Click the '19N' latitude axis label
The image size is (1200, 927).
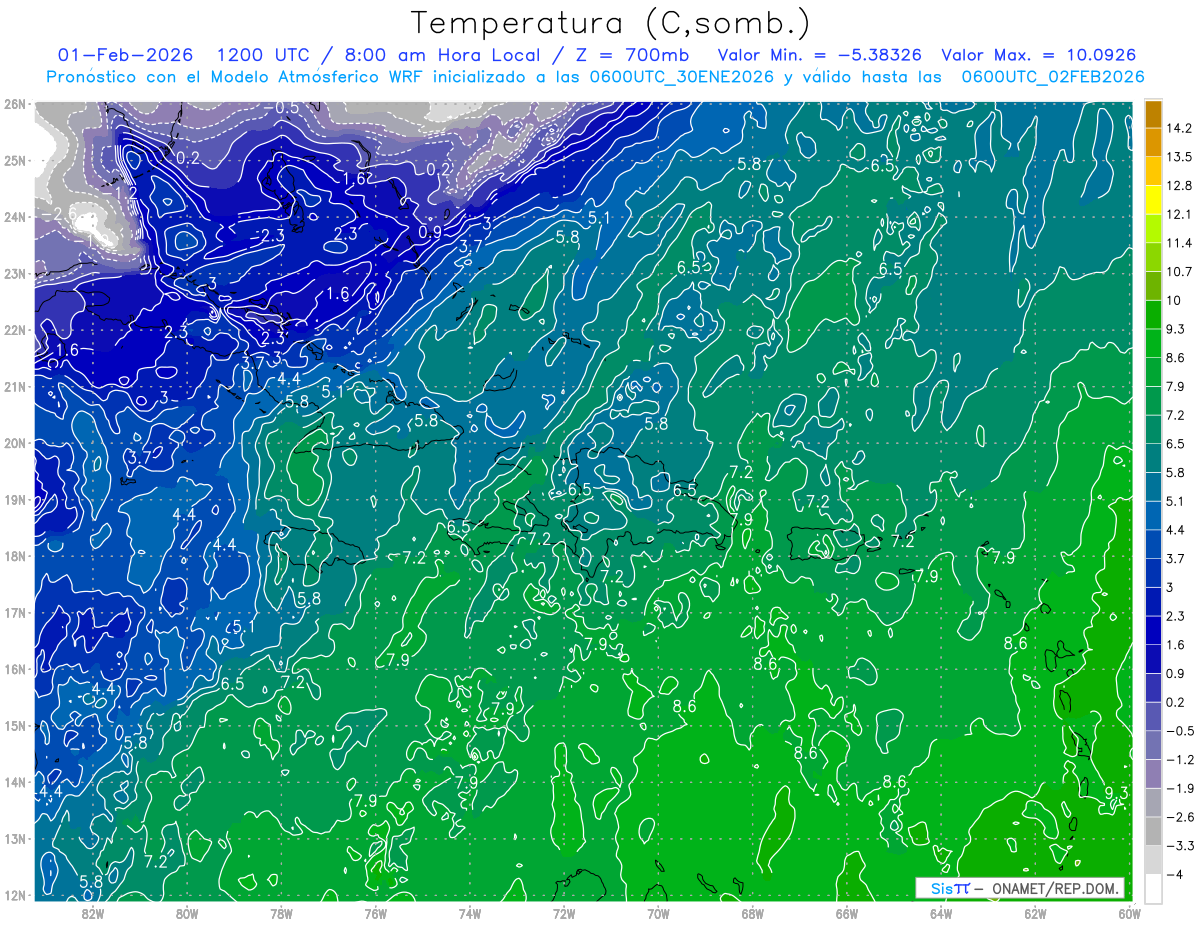coord(14,499)
